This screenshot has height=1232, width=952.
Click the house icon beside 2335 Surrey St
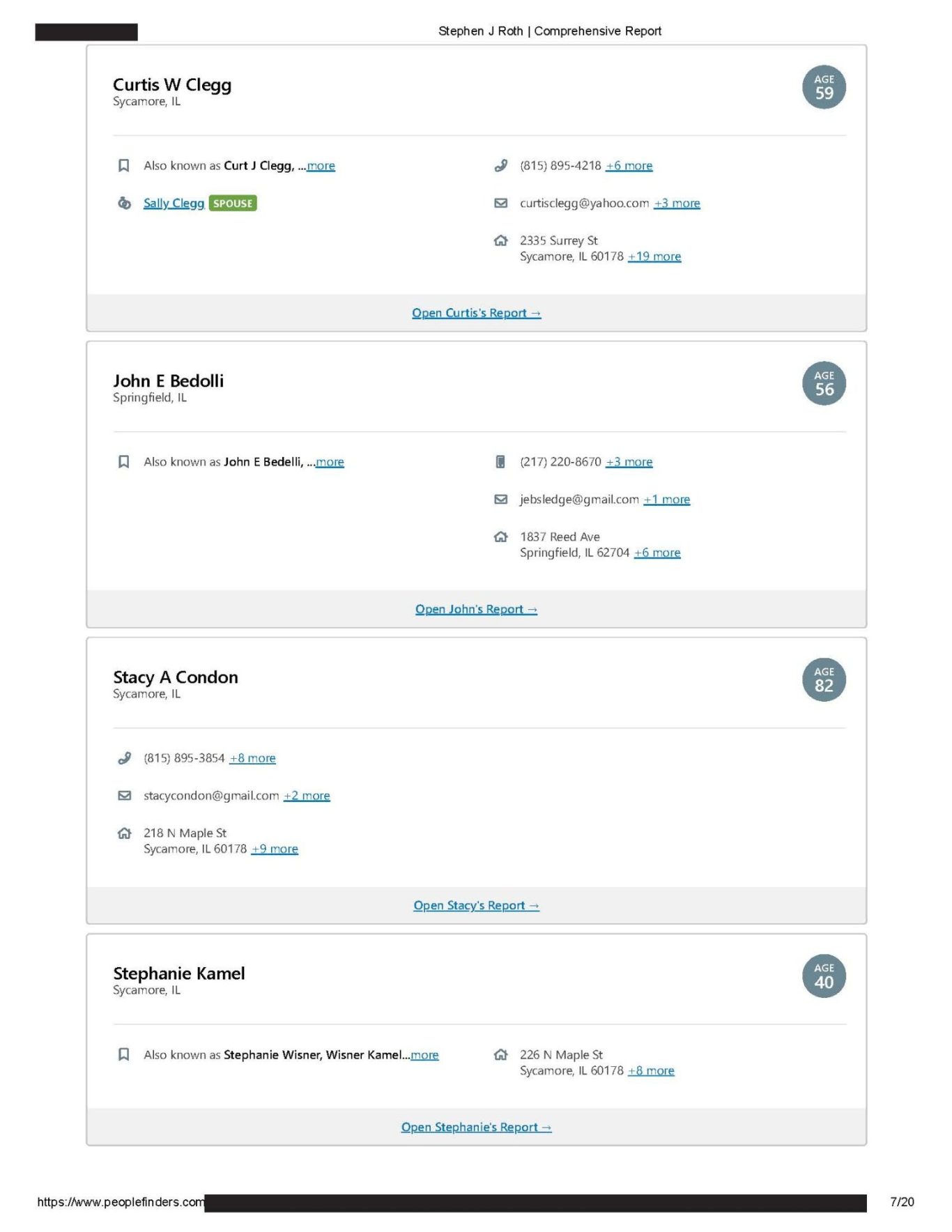(x=500, y=241)
